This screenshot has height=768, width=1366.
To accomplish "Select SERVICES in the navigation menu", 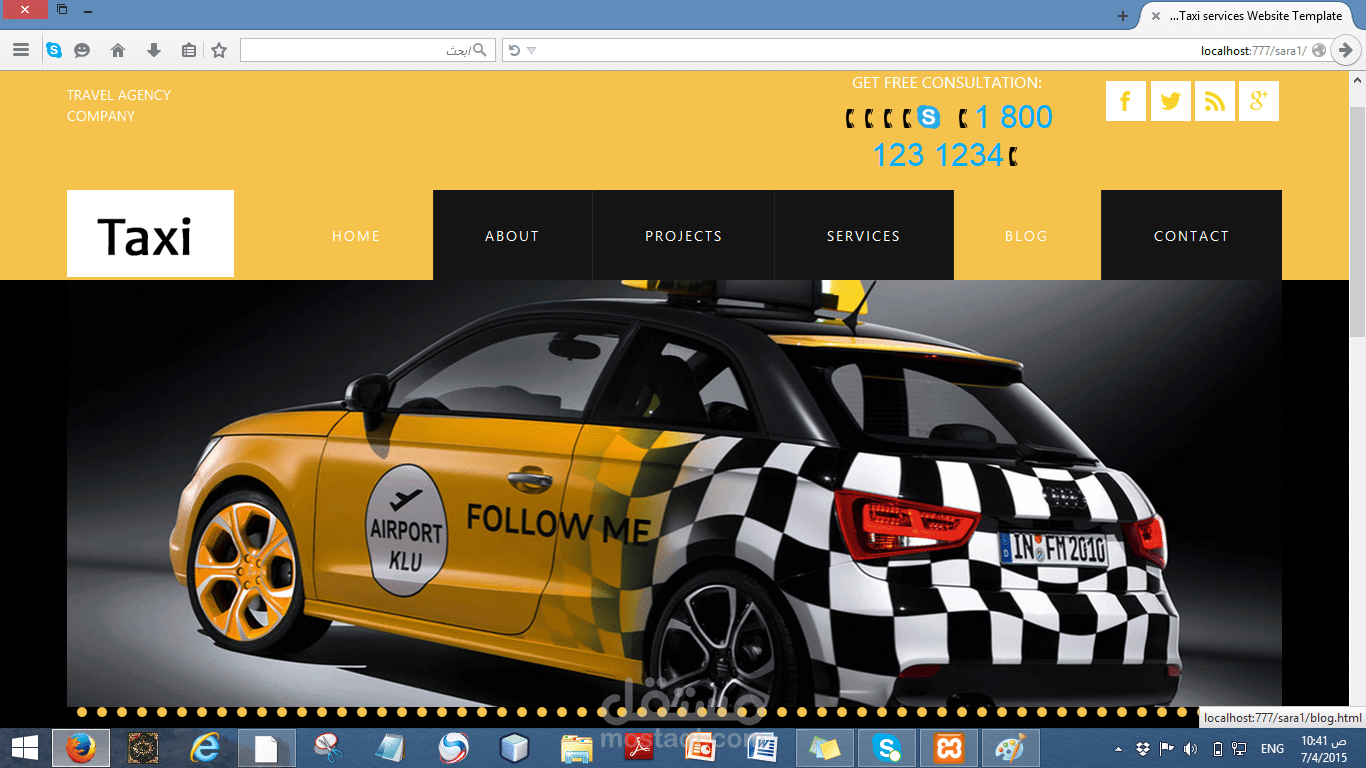I will point(863,236).
